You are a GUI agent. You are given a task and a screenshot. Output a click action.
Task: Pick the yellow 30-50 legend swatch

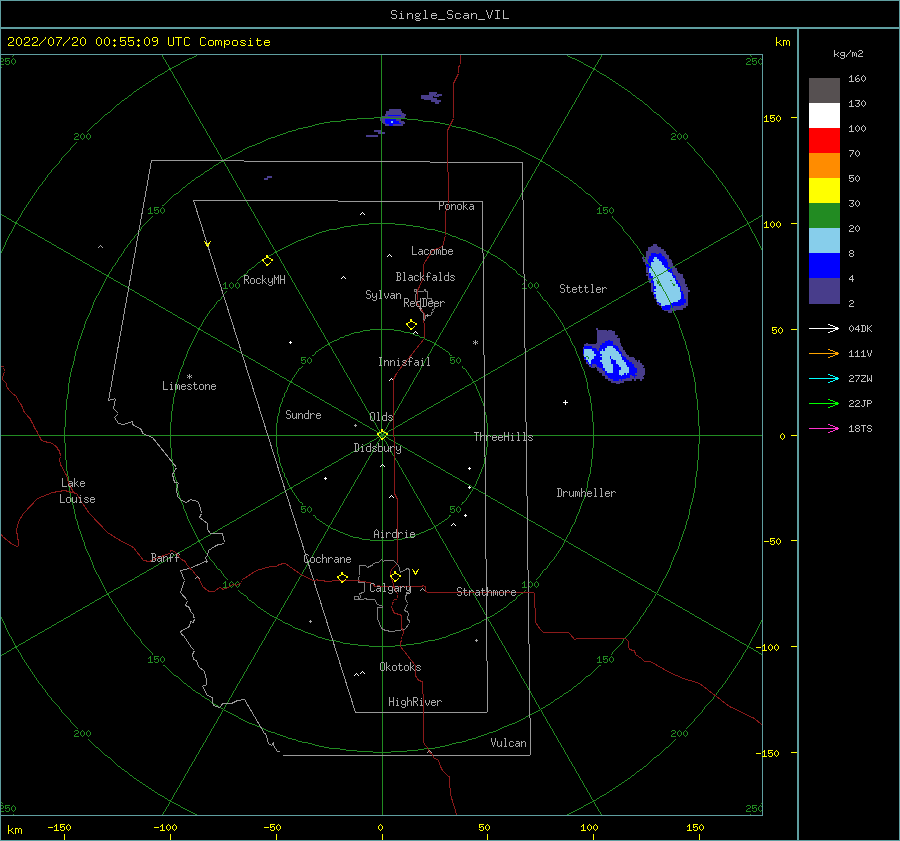click(x=824, y=191)
